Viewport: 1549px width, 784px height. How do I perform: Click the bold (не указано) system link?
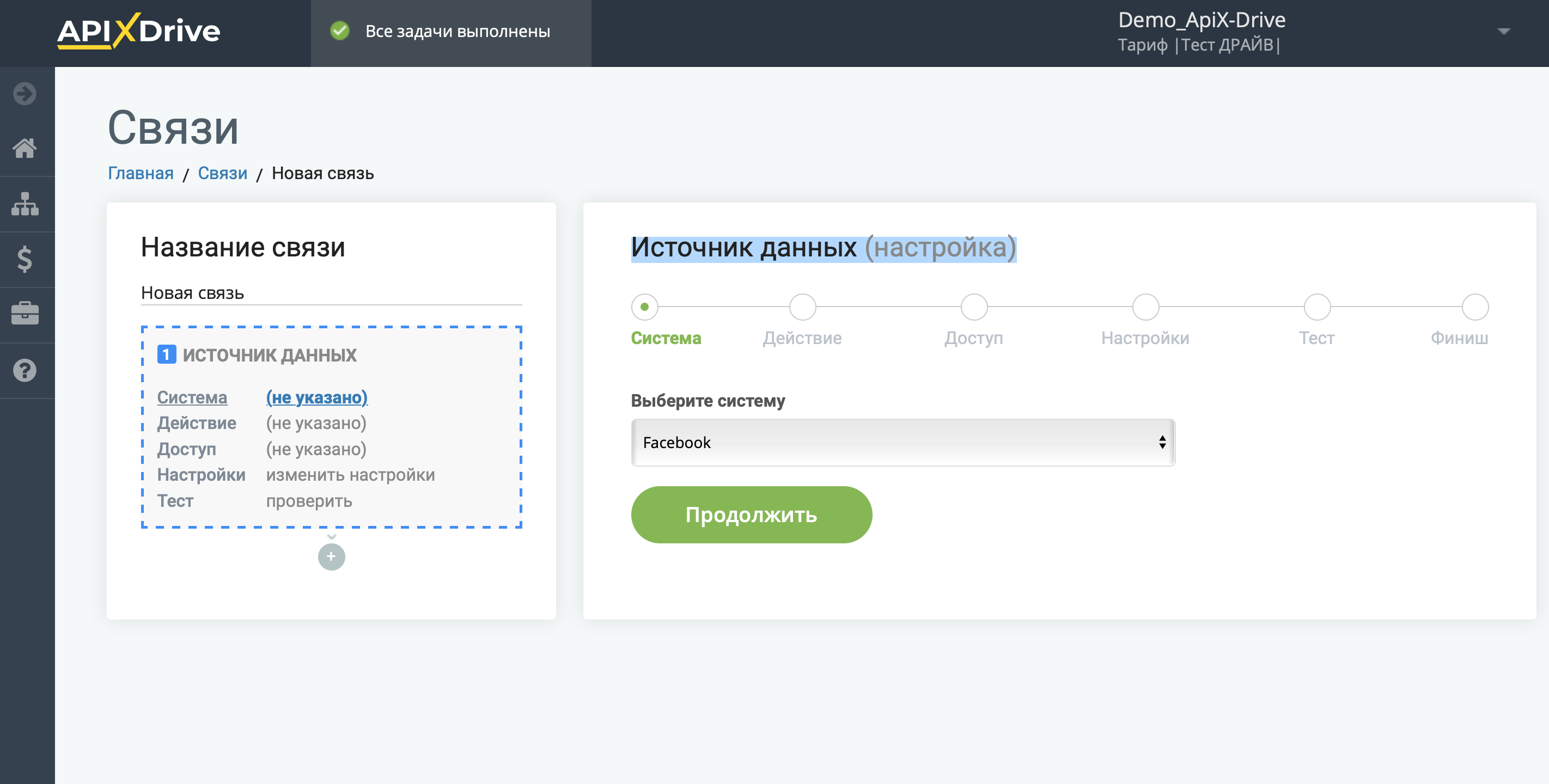coord(317,397)
